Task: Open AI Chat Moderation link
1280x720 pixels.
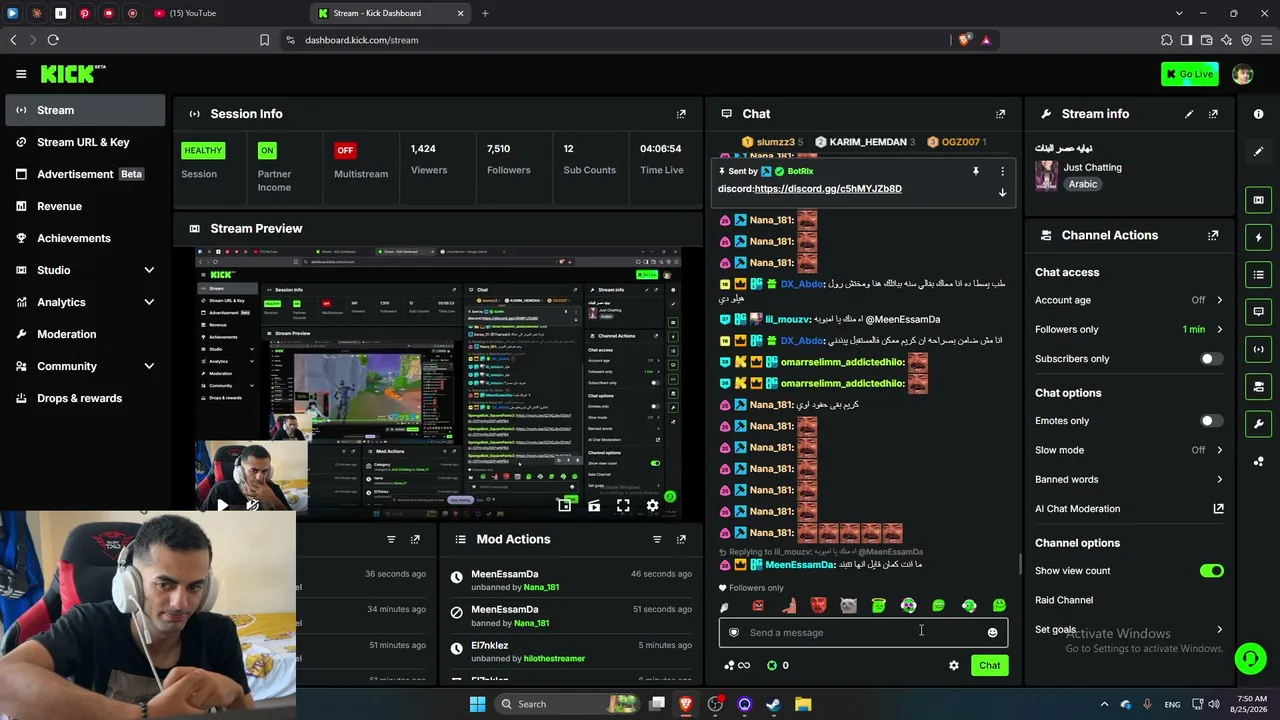Action: [x=1129, y=508]
